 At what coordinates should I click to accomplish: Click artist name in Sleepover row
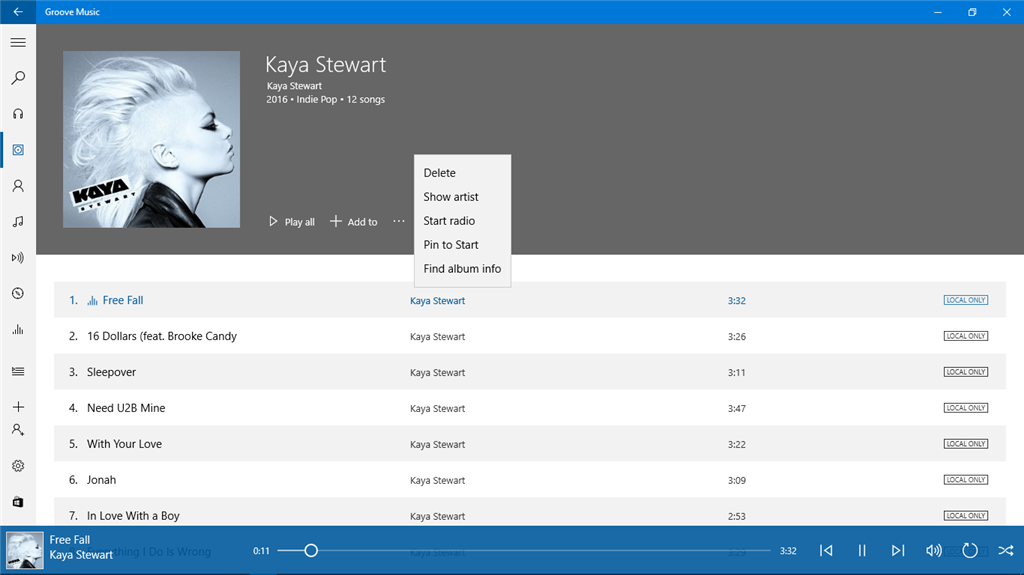point(438,372)
